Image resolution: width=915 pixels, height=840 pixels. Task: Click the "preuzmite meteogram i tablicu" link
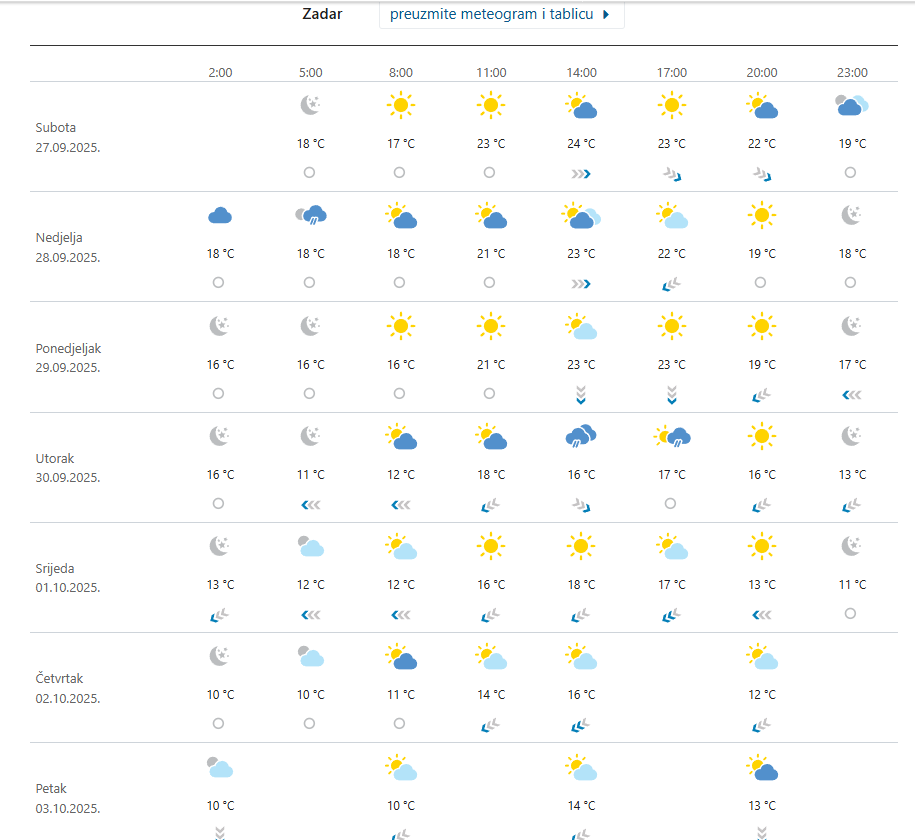(x=500, y=15)
